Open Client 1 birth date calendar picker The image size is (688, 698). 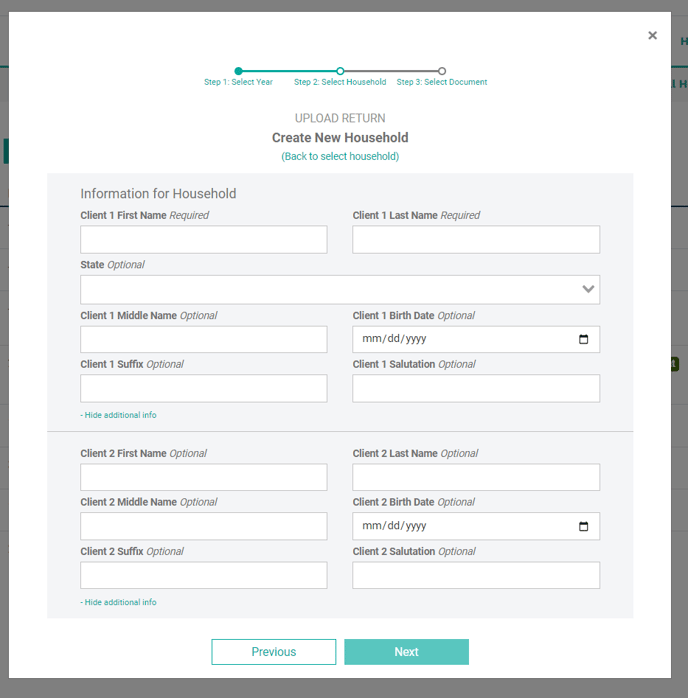[x=584, y=339]
